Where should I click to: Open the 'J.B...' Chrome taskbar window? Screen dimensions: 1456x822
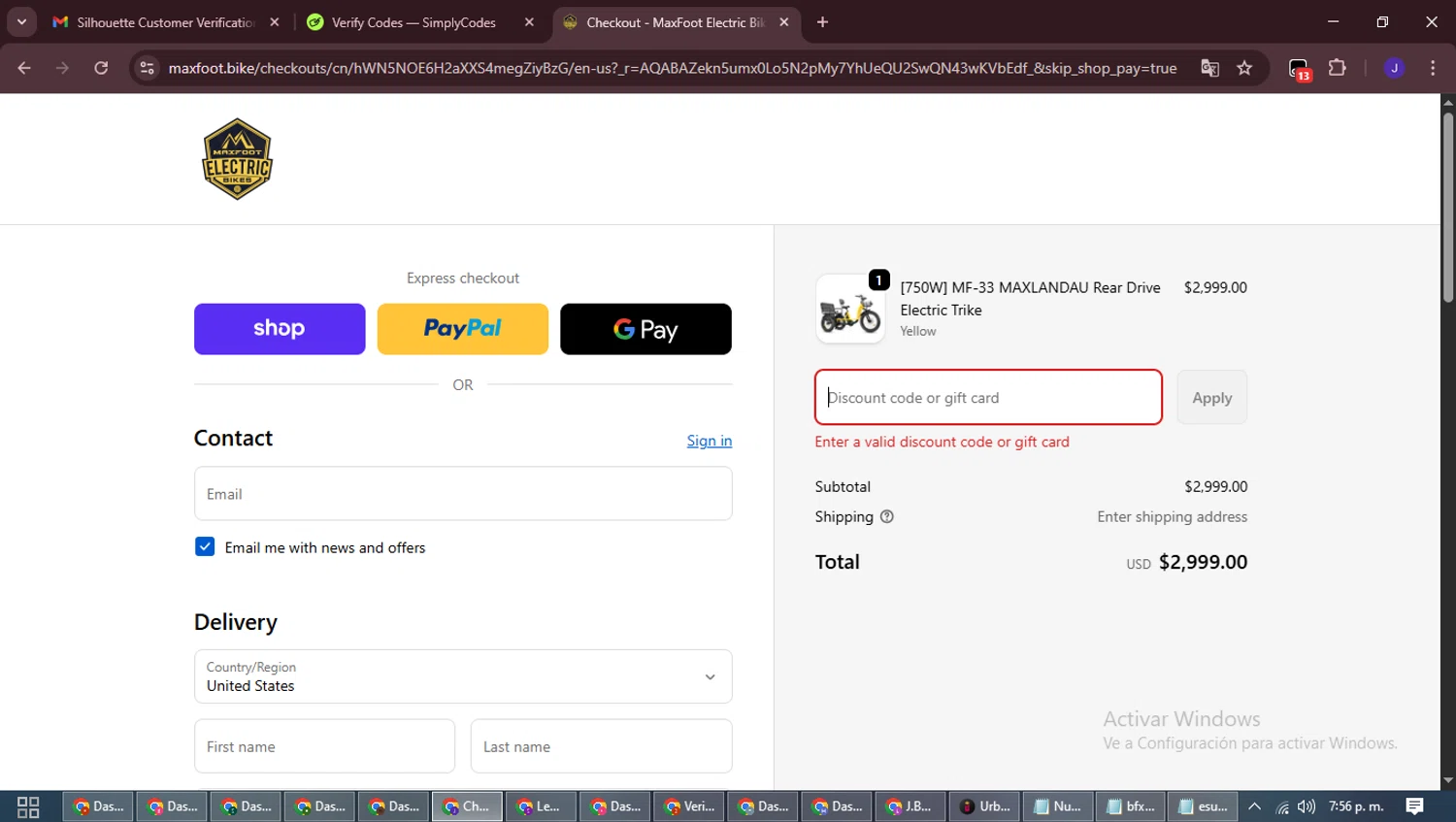(910, 806)
